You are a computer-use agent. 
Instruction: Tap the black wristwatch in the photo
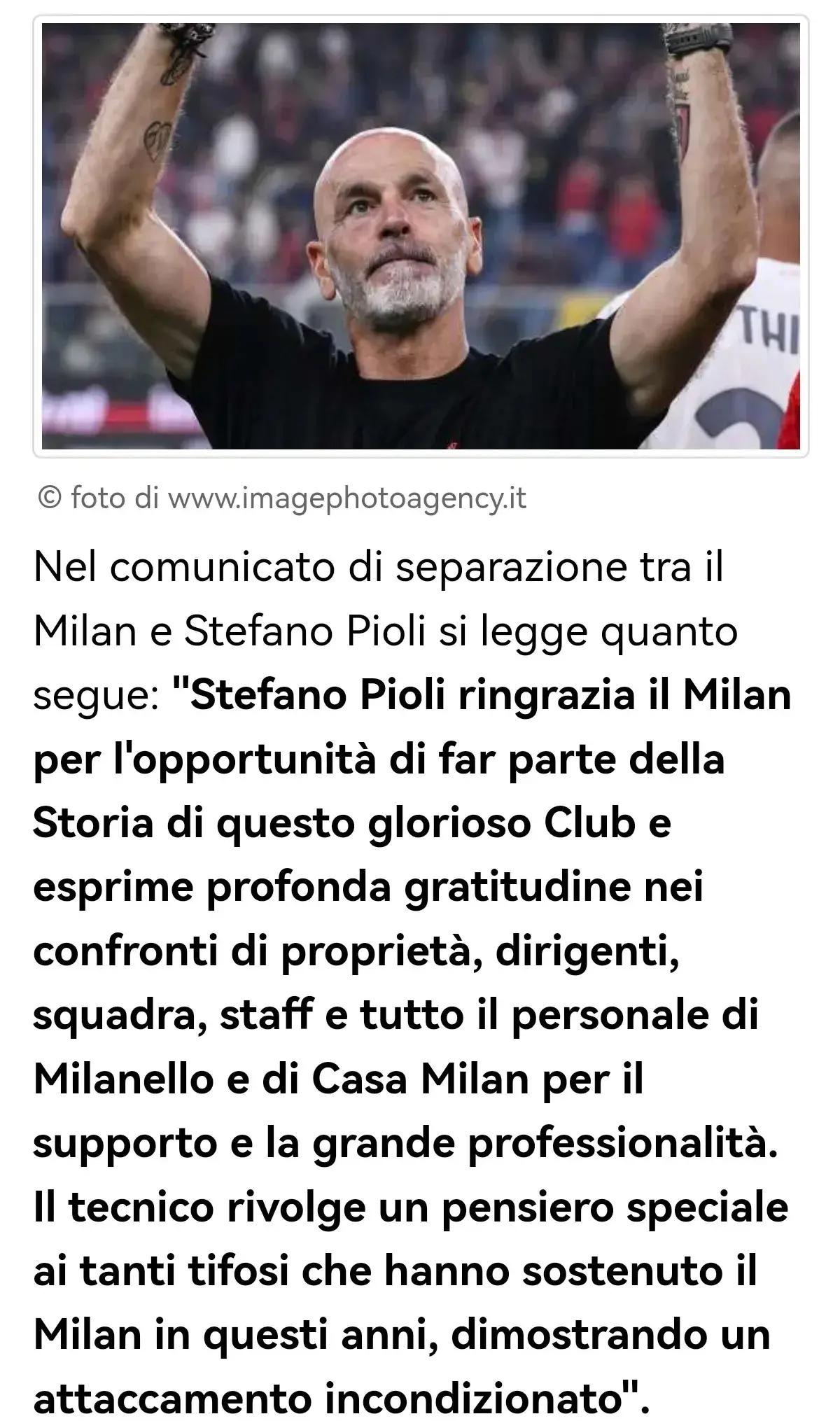698,39
